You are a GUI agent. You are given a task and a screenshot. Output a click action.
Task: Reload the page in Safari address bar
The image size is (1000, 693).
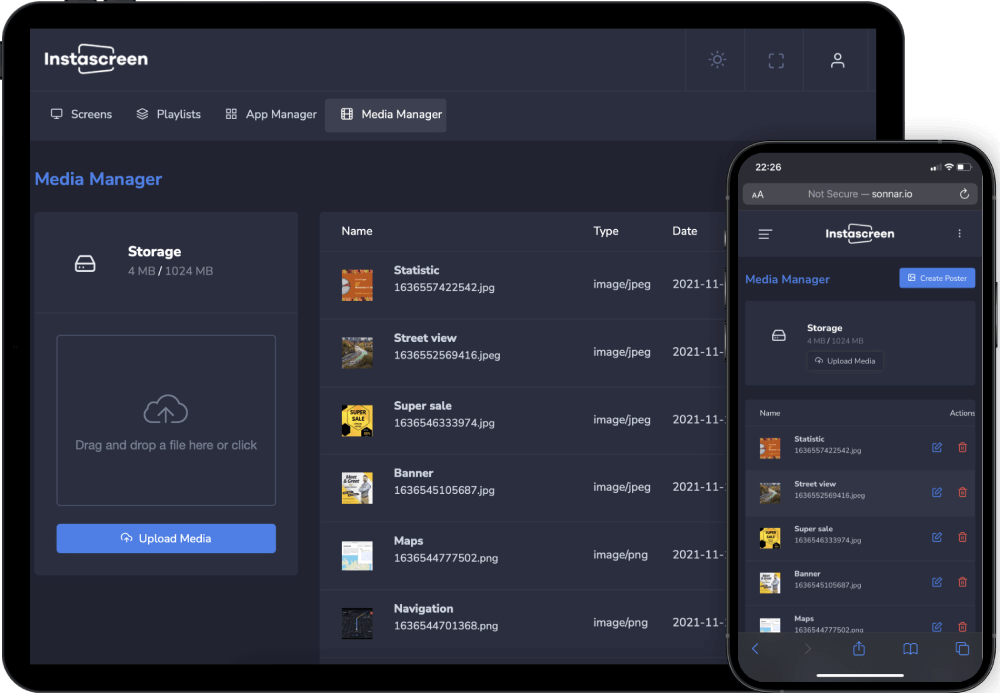click(x=964, y=194)
